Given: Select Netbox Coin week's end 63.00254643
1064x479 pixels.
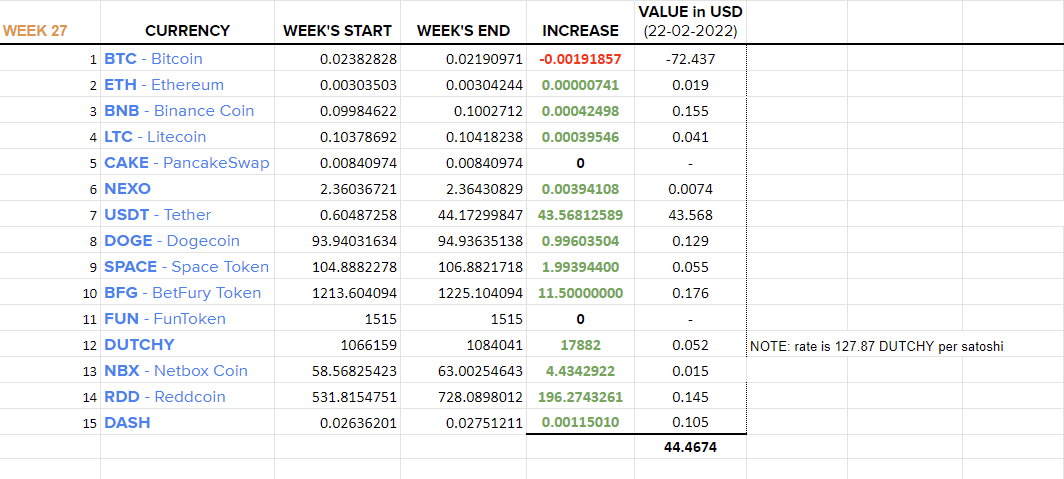Looking at the screenshot, I should coord(463,371).
